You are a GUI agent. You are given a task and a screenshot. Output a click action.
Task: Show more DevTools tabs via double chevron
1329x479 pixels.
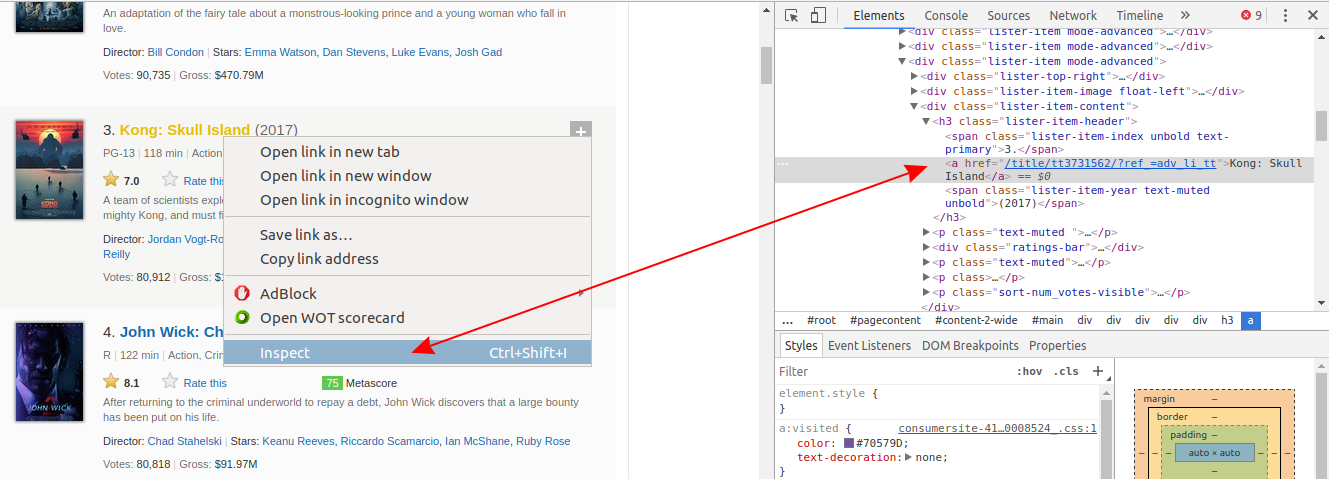[1185, 15]
